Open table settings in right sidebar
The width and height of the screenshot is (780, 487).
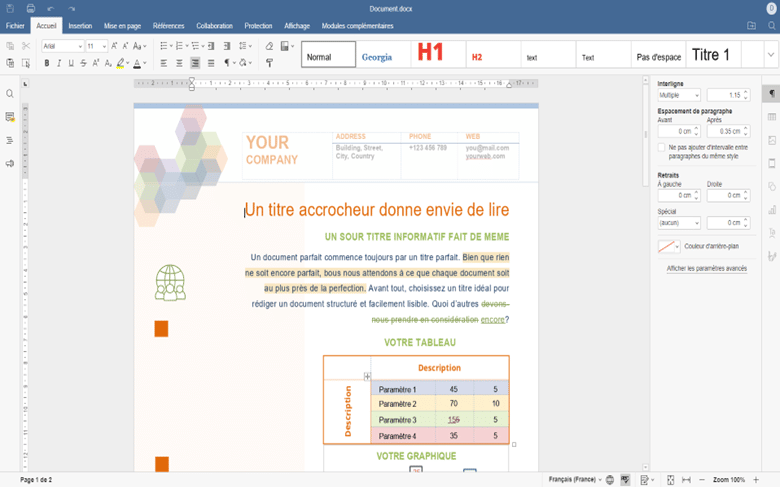pos(771,117)
